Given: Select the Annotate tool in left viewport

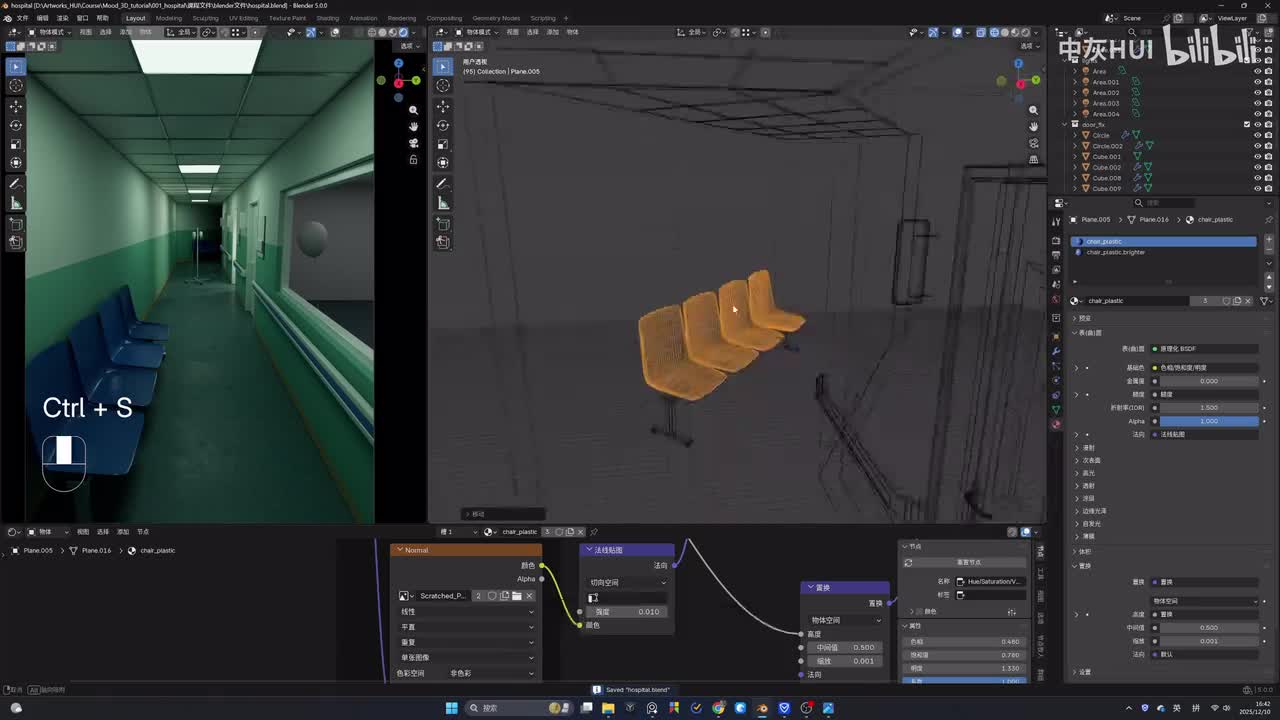Looking at the screenshot, I should 15,184.
